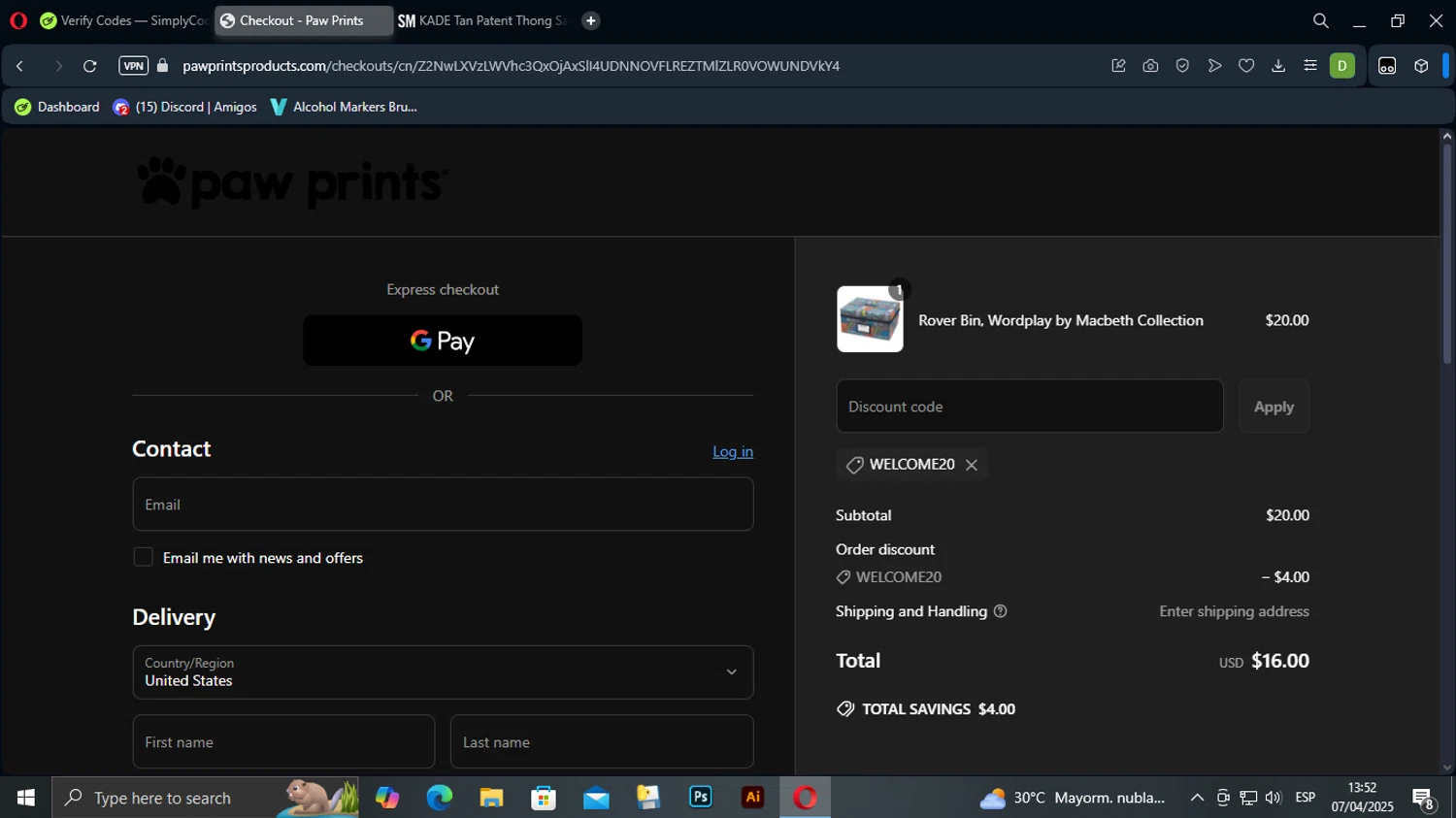Click the player flow arrow icon

[x=1214, y=66]
